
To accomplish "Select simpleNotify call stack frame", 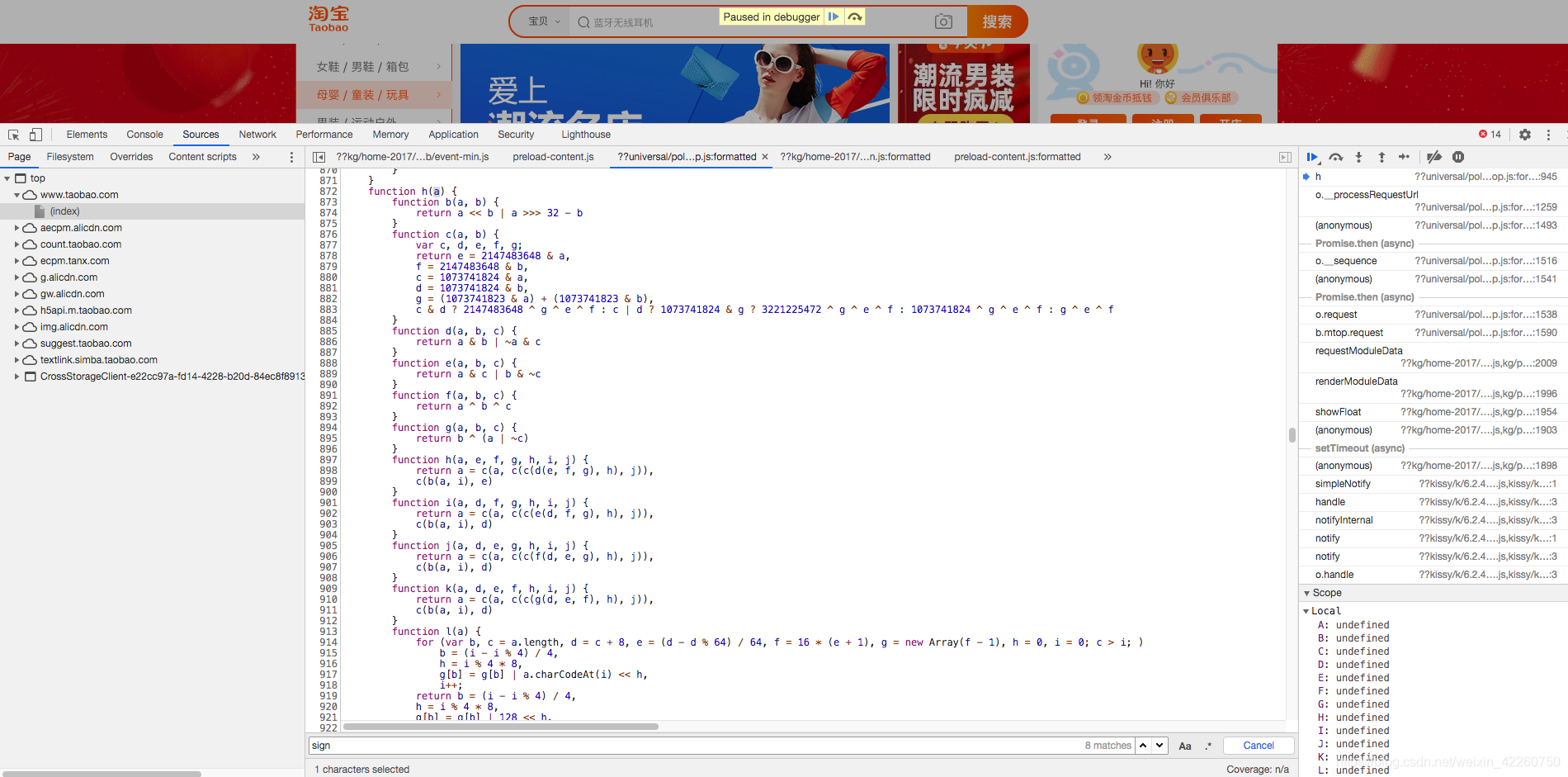I will point(1433,484).
